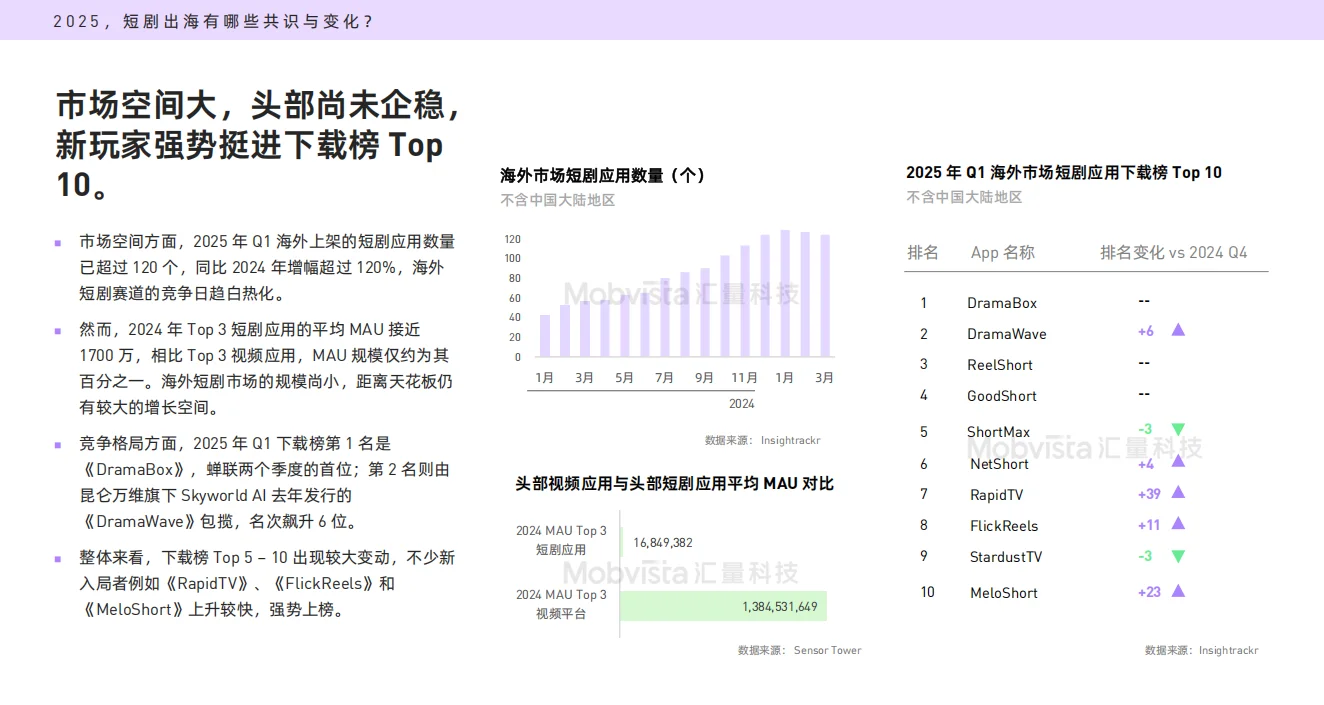Click the up triangle beside RapidTV's +39
The width and height of the screenshot is (1324, 705).
(x=1178, y=494)
